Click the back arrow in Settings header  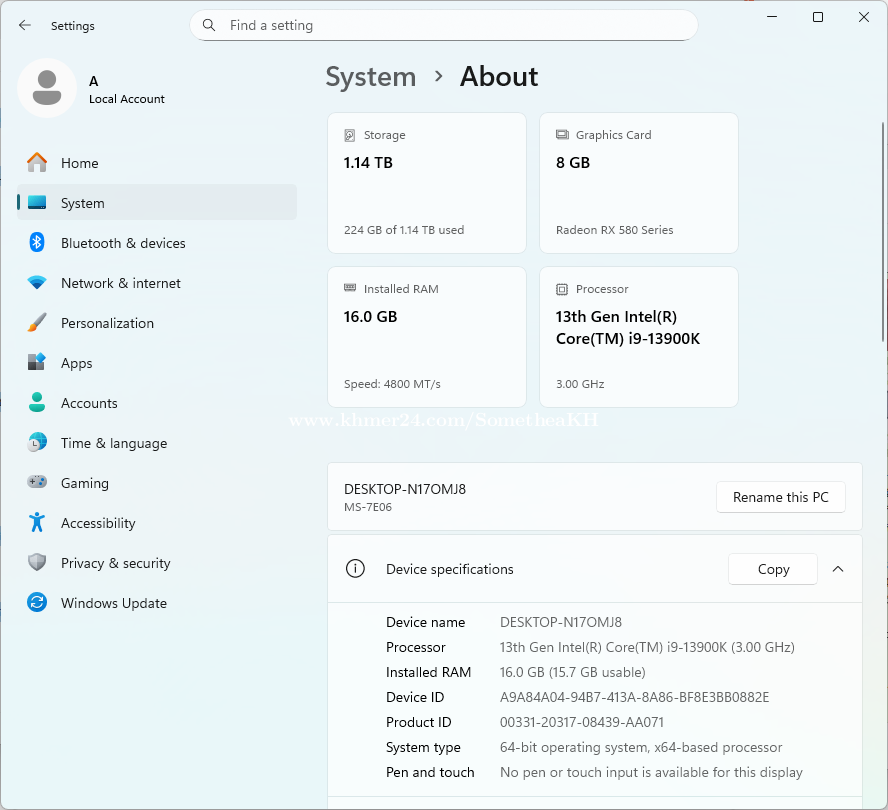click(25, 25)
